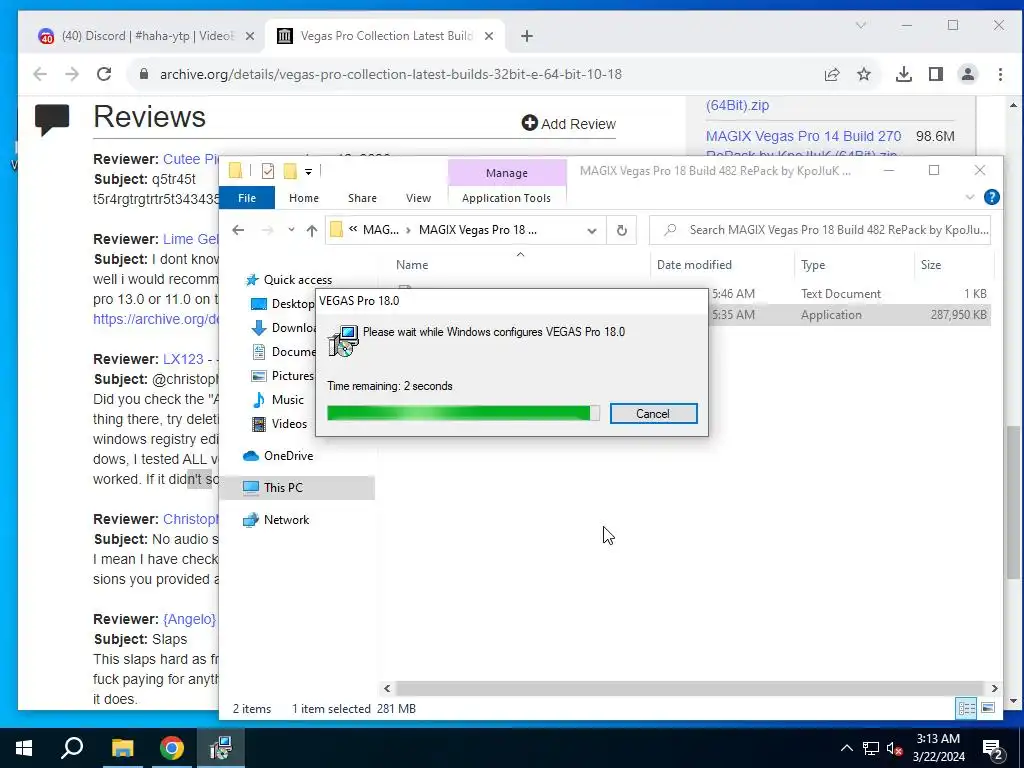1024x768 pixels.
Task: Open MAGIX Vegas Pro 14 Build 270 link
Action: pos(803,136)
